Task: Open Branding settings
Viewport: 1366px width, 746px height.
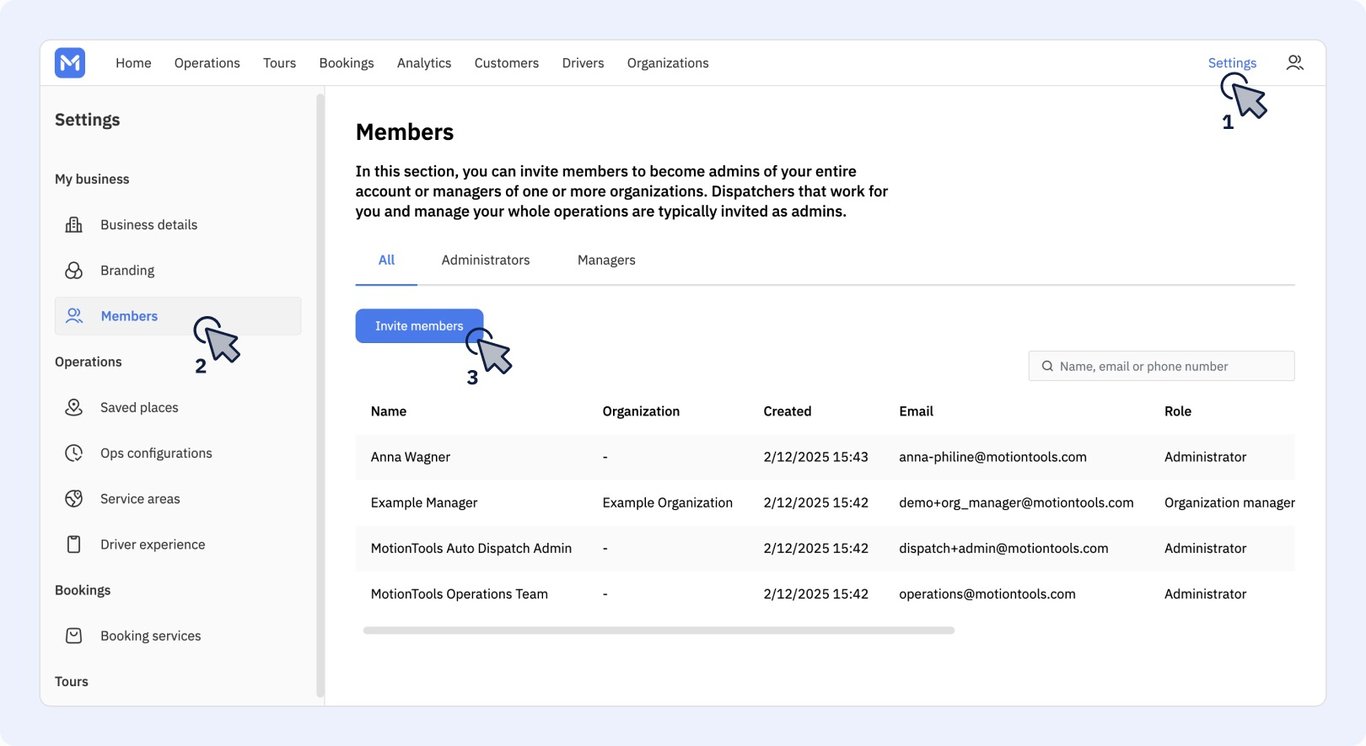Action: point(127,271)
